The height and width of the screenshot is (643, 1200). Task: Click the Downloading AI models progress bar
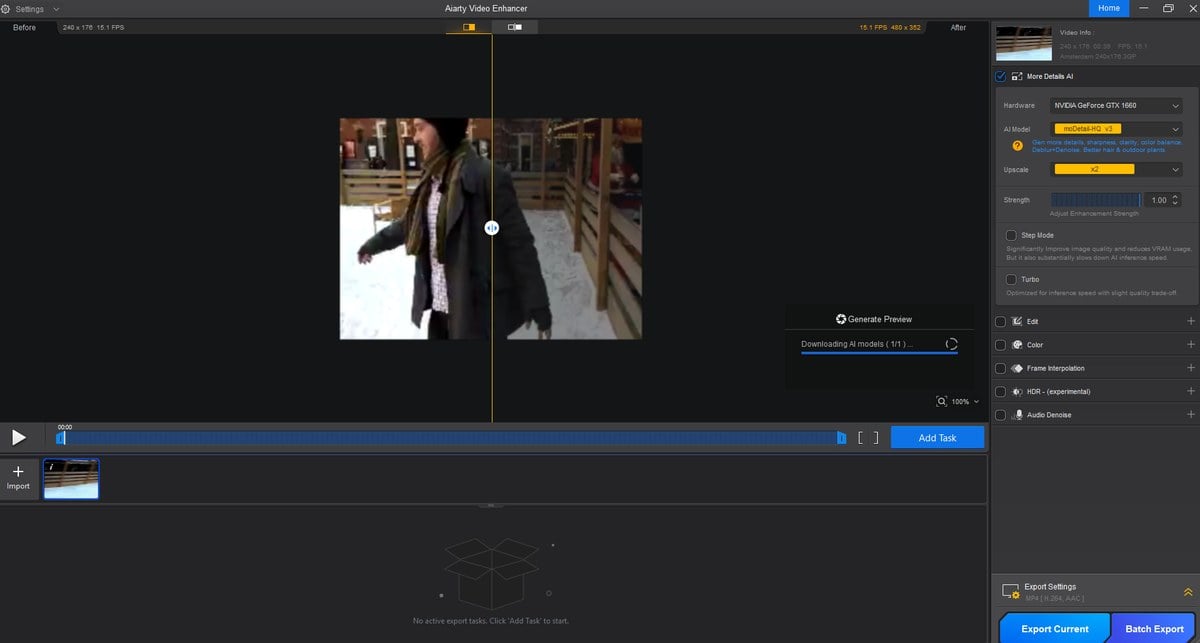point(879,352)
